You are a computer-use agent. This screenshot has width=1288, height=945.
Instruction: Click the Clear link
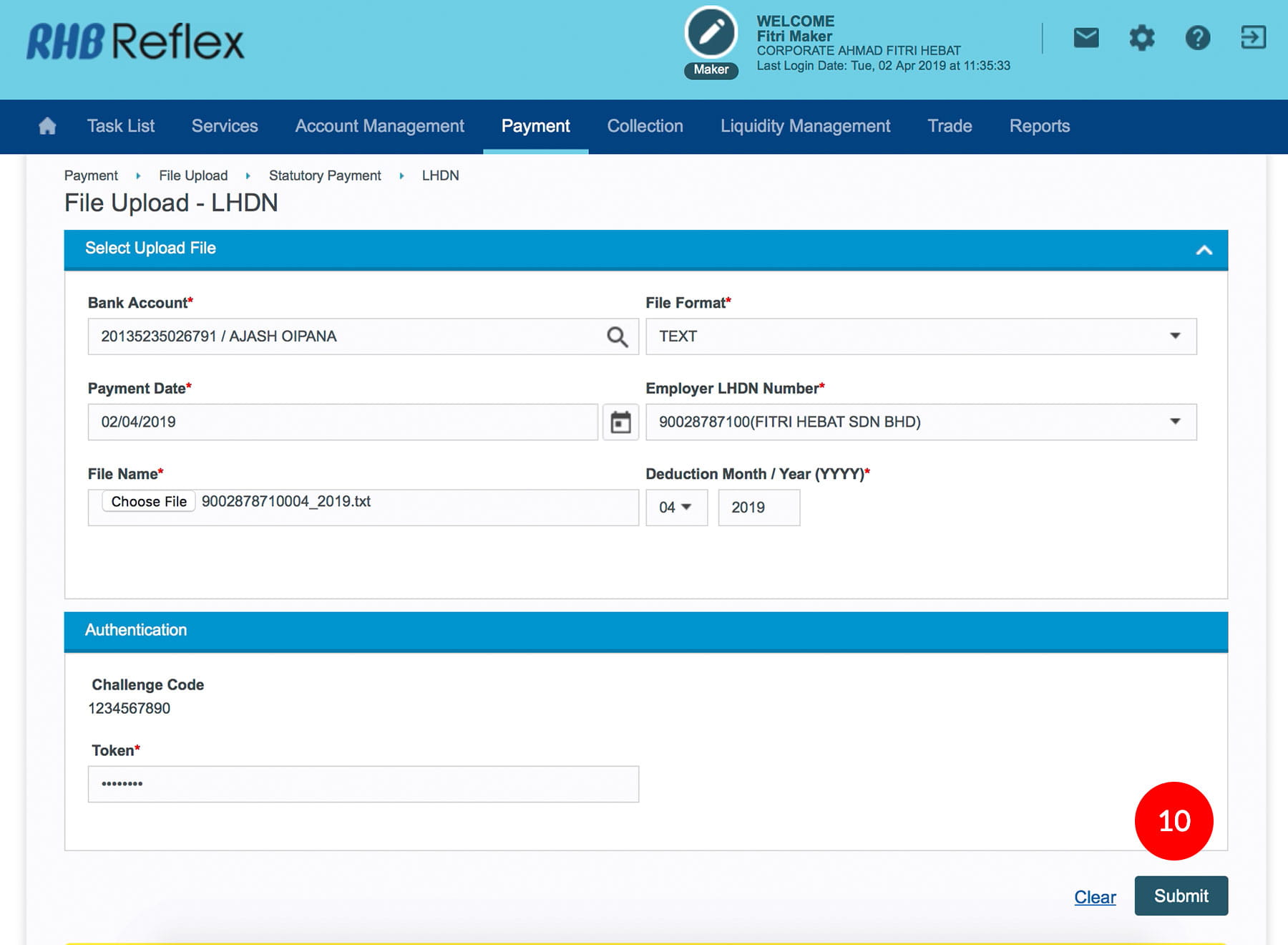[x=1094, y=897]
